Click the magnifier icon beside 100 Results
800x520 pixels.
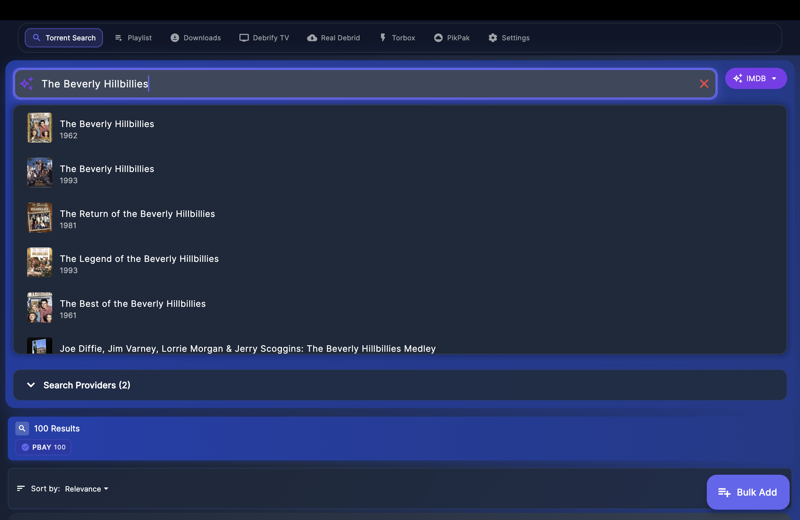(22, 428)
